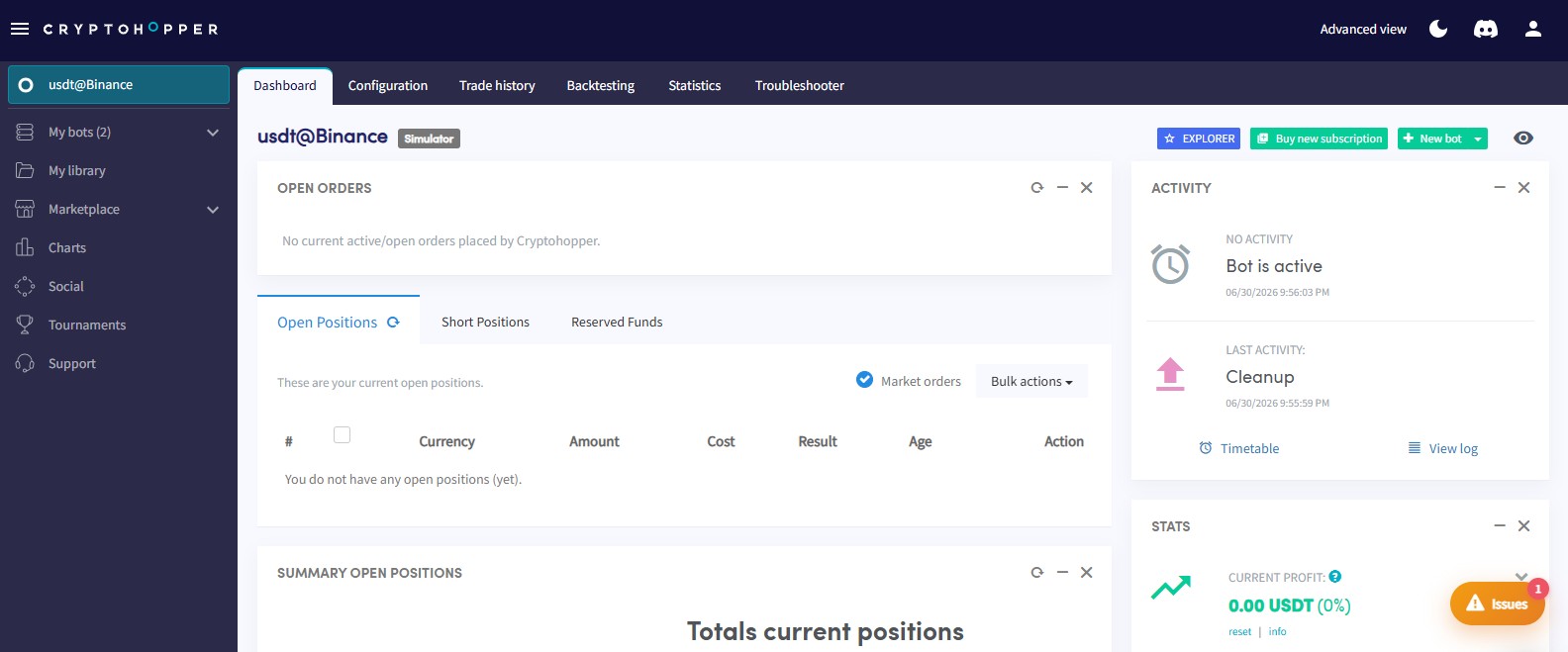The image size is (1568, 652).
Task: Open Troubleshooter tab
Action: pos(800,86)
